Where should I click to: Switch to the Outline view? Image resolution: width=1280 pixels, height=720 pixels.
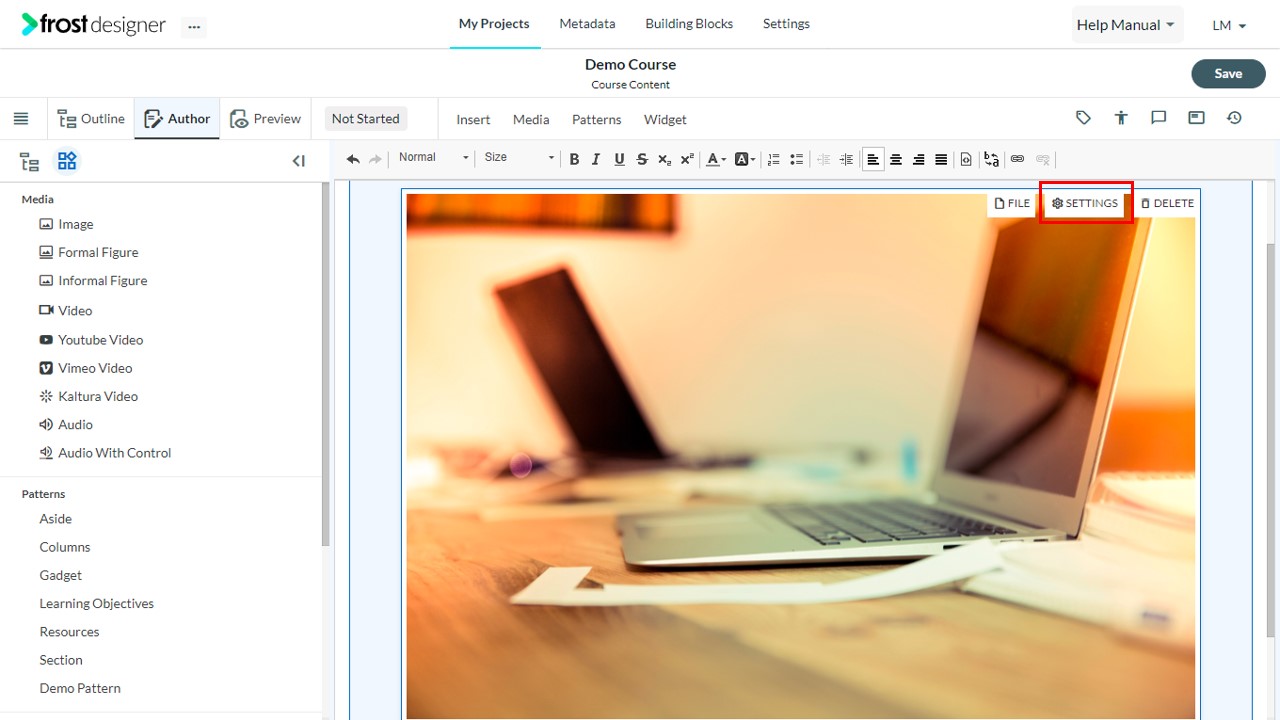point(91,119)
